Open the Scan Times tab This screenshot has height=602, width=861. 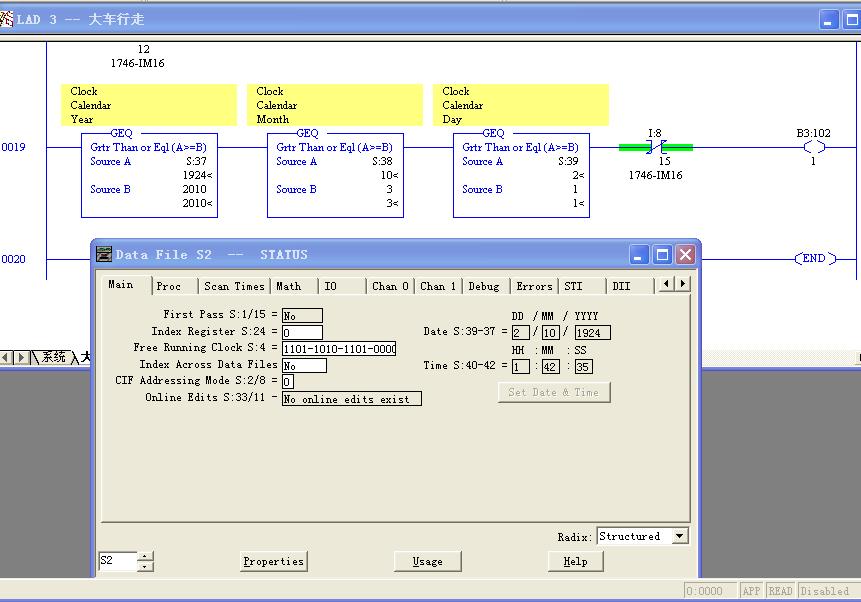click(234, 286)
